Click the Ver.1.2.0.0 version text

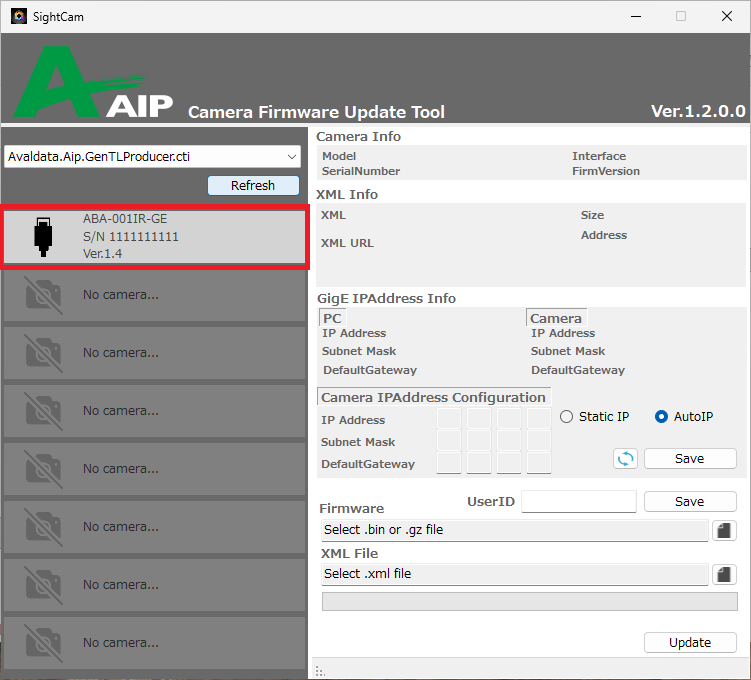[698, 111]
